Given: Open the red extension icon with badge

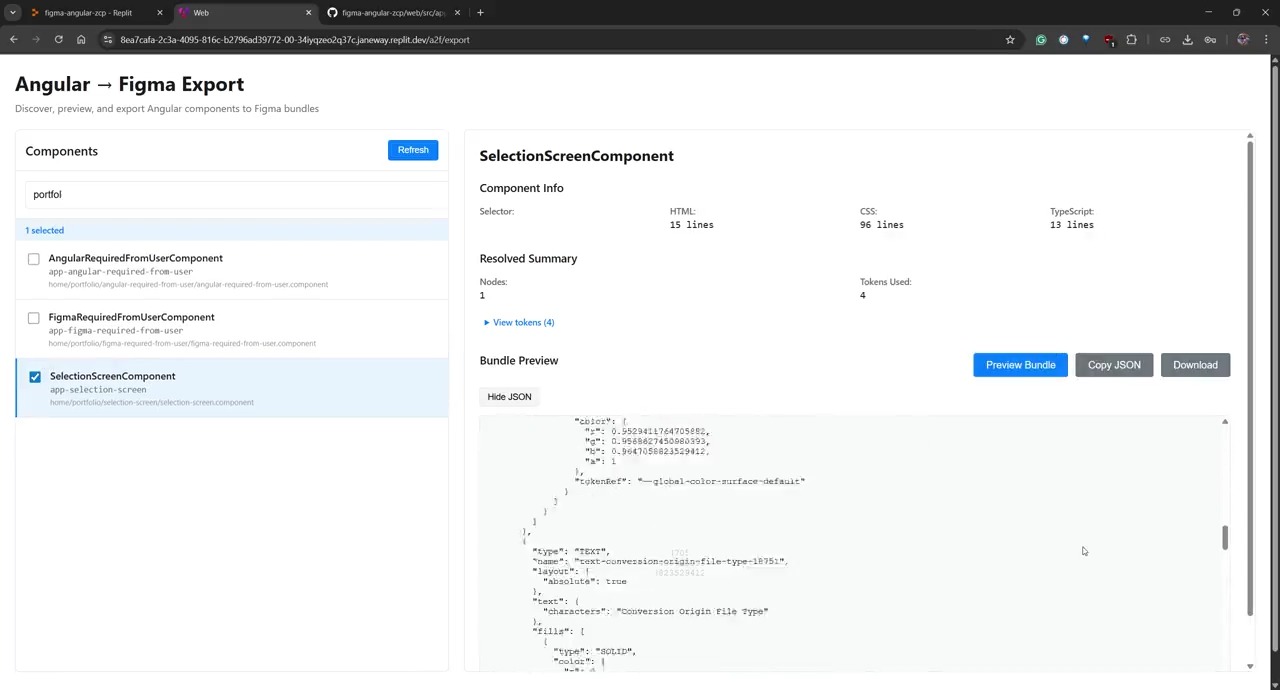Looking at the screenshot, I should click(x=1109, y=40).
